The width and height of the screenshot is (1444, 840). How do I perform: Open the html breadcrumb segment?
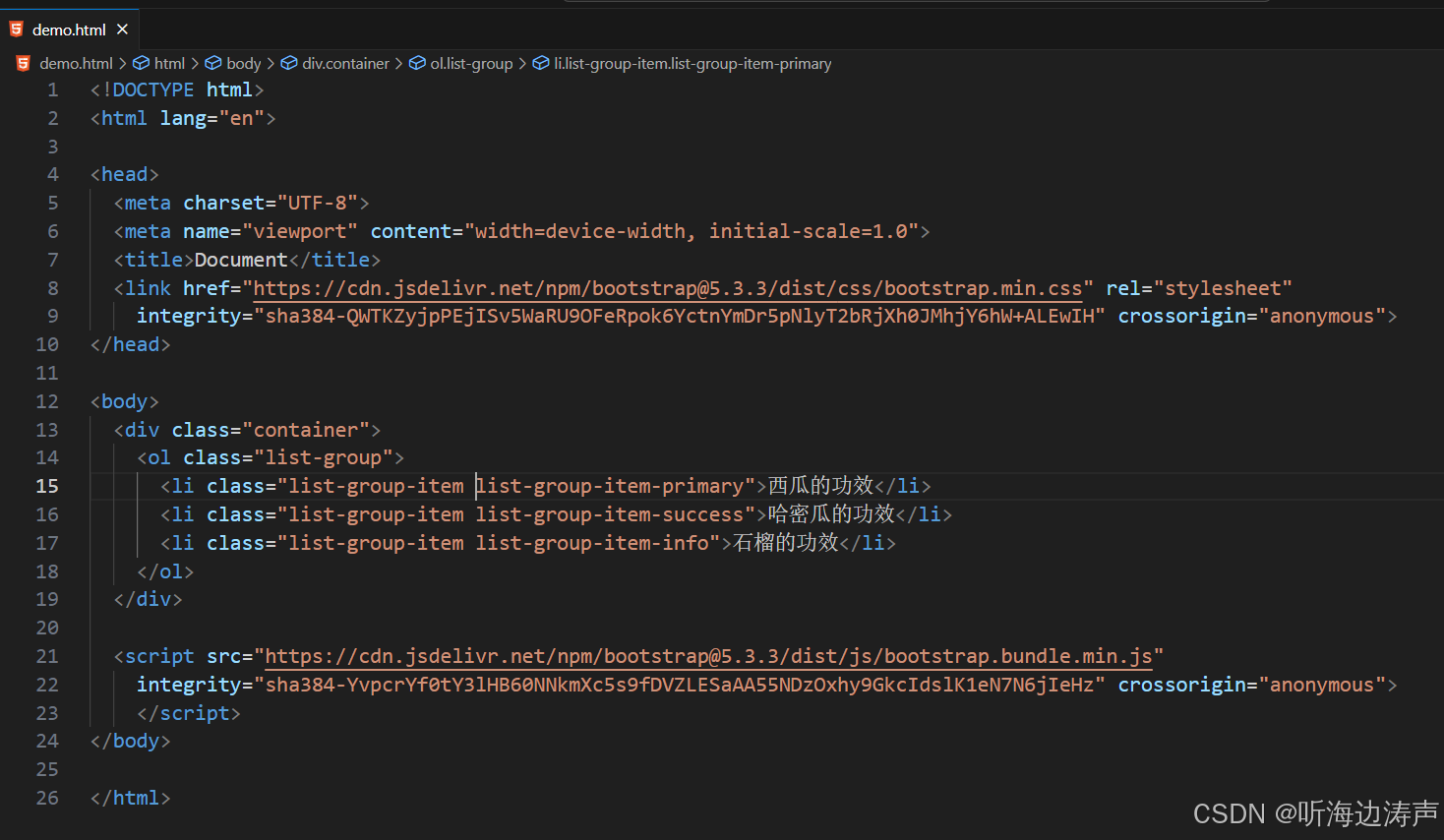point(169,64)
